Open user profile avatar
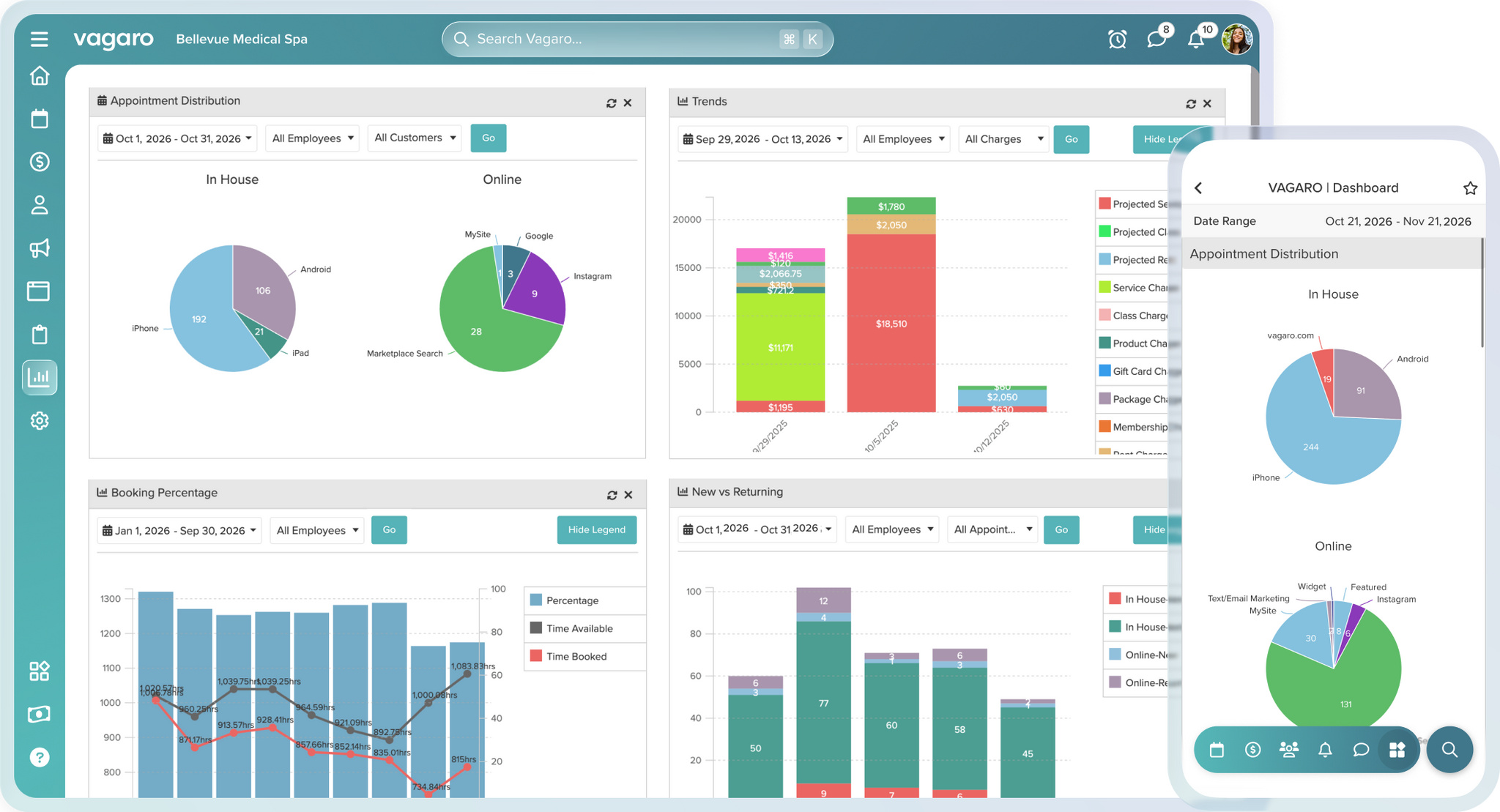 pos(1237,39)
